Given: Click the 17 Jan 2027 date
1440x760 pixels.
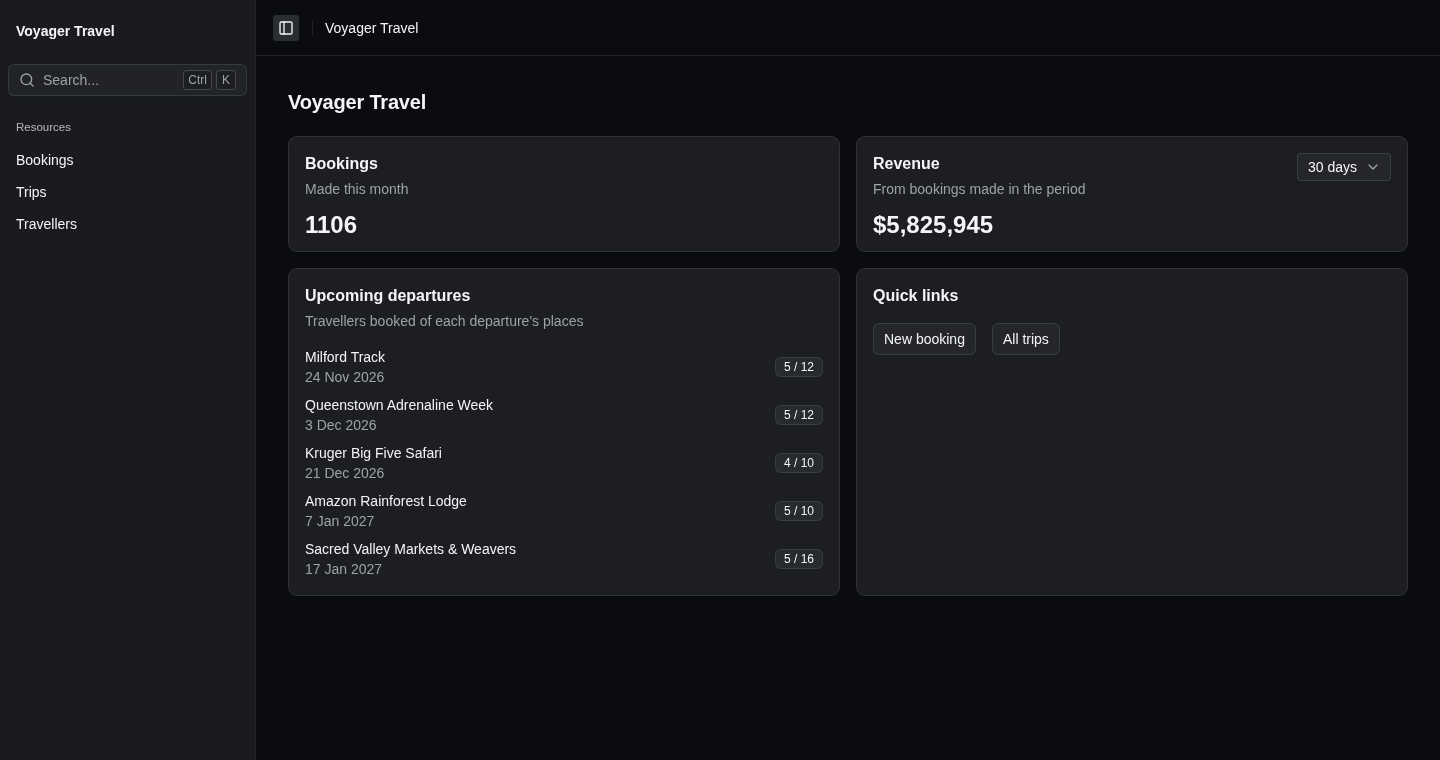Looking at the screenshot, I should [343, 569].
